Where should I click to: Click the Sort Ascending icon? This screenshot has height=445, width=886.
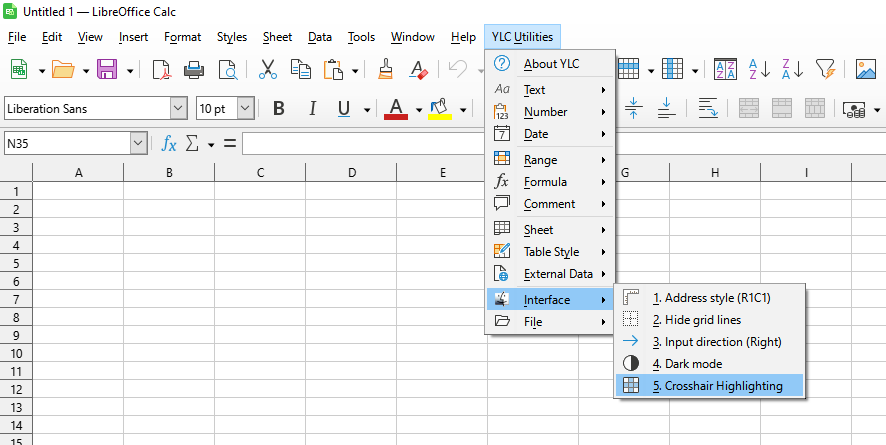click(759, 69)
